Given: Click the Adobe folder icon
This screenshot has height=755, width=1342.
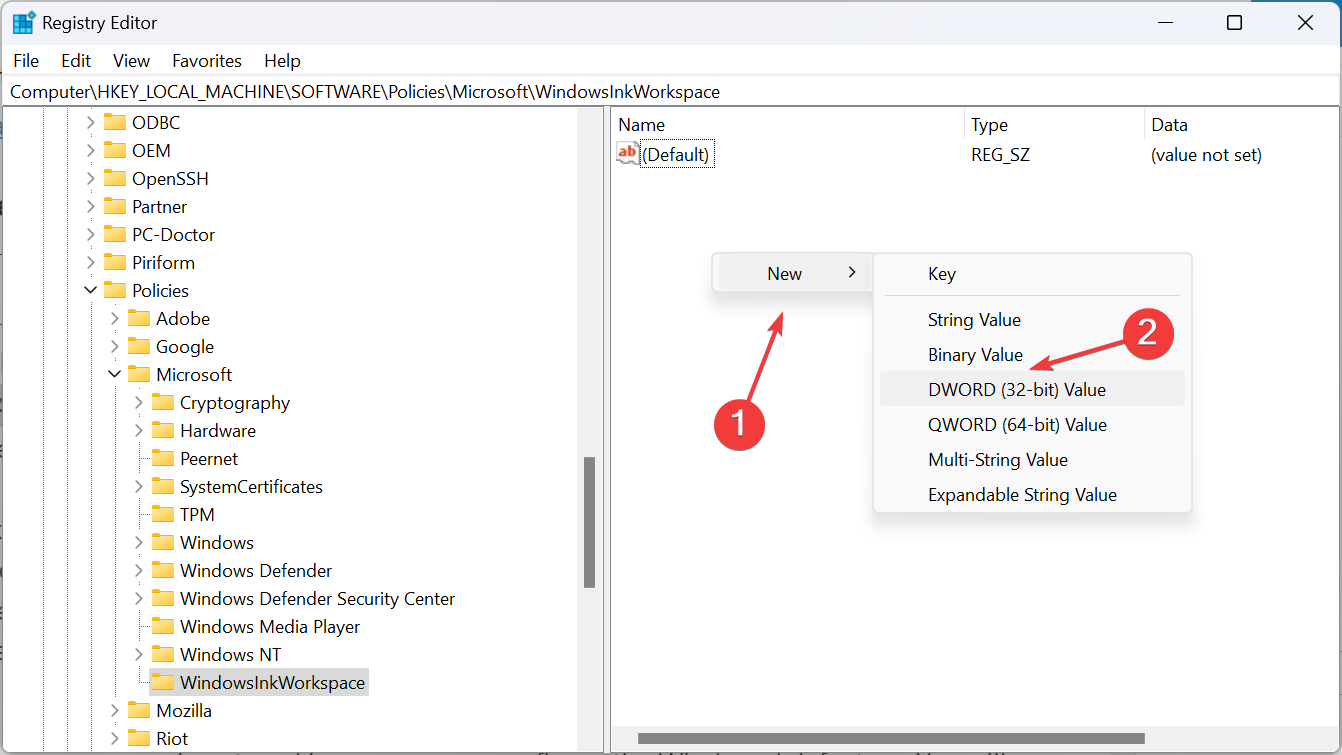Looking at the screenshot, I should (139, 319).
